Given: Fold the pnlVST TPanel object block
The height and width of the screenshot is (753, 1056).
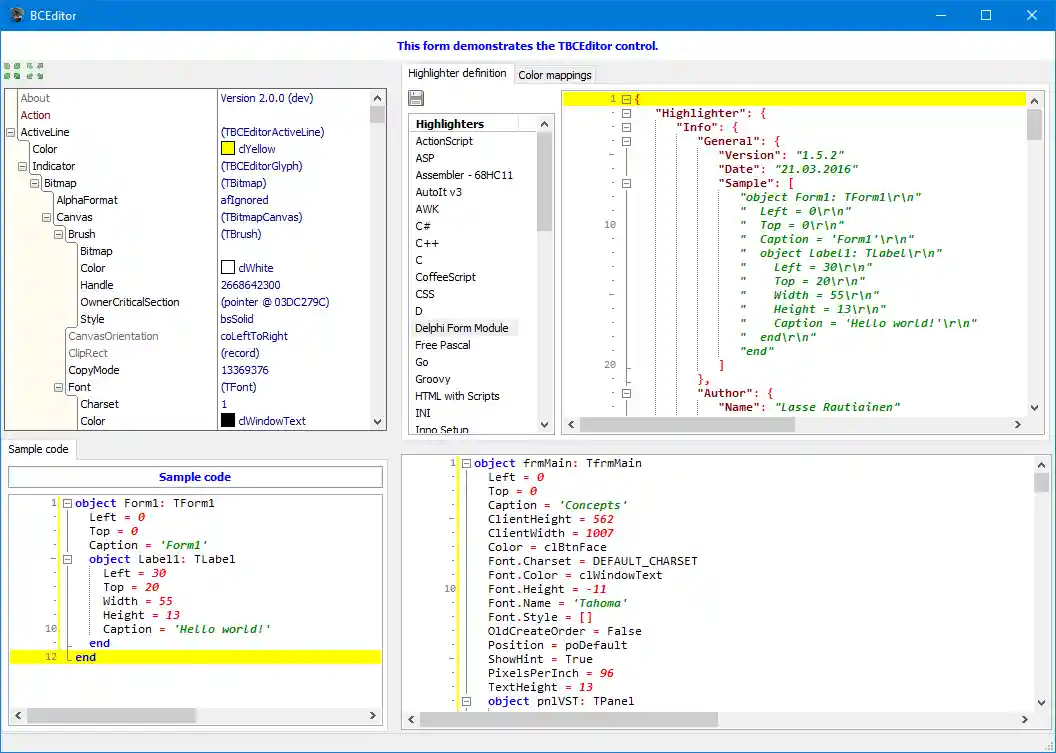Looking at the screenshot, I should click(x=466, y=702).
